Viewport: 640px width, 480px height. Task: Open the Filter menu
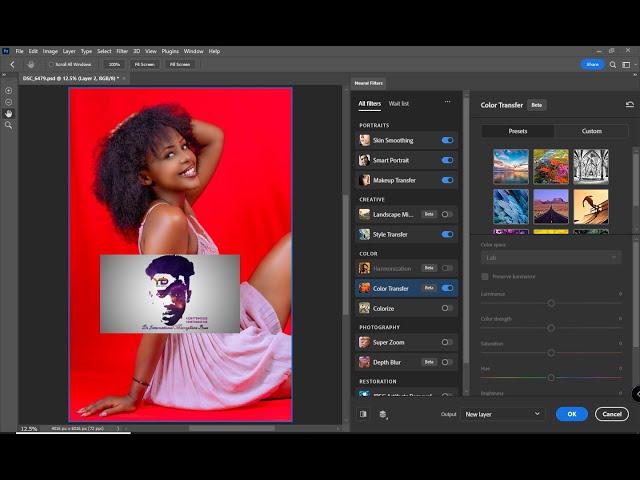[122, 51]
